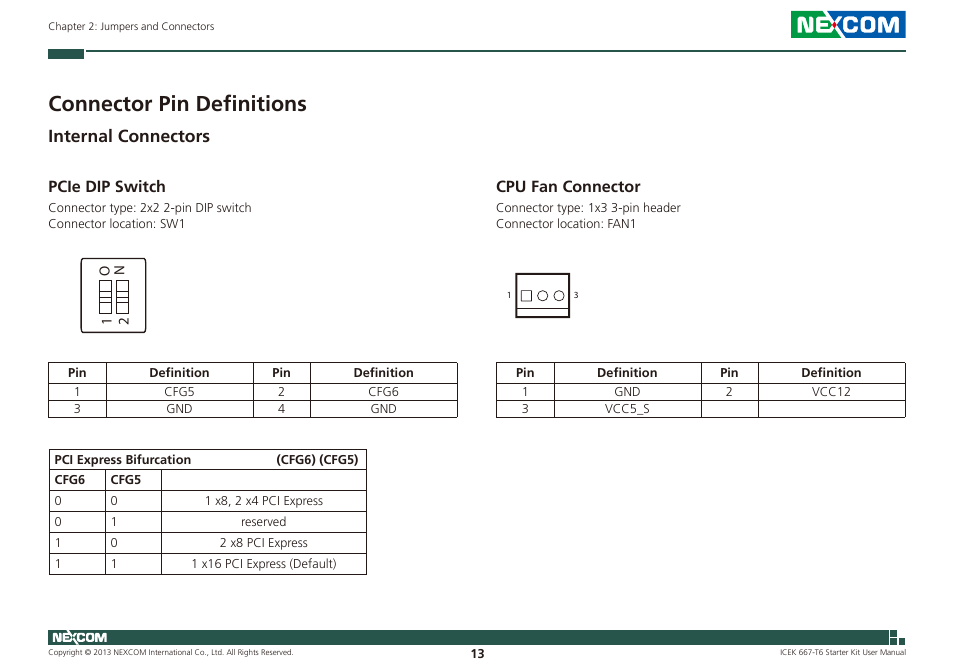The width and height of the screenshot is (954, 672).
Task: Click the NEXCOM logo in the header
Action: (848, 24)
